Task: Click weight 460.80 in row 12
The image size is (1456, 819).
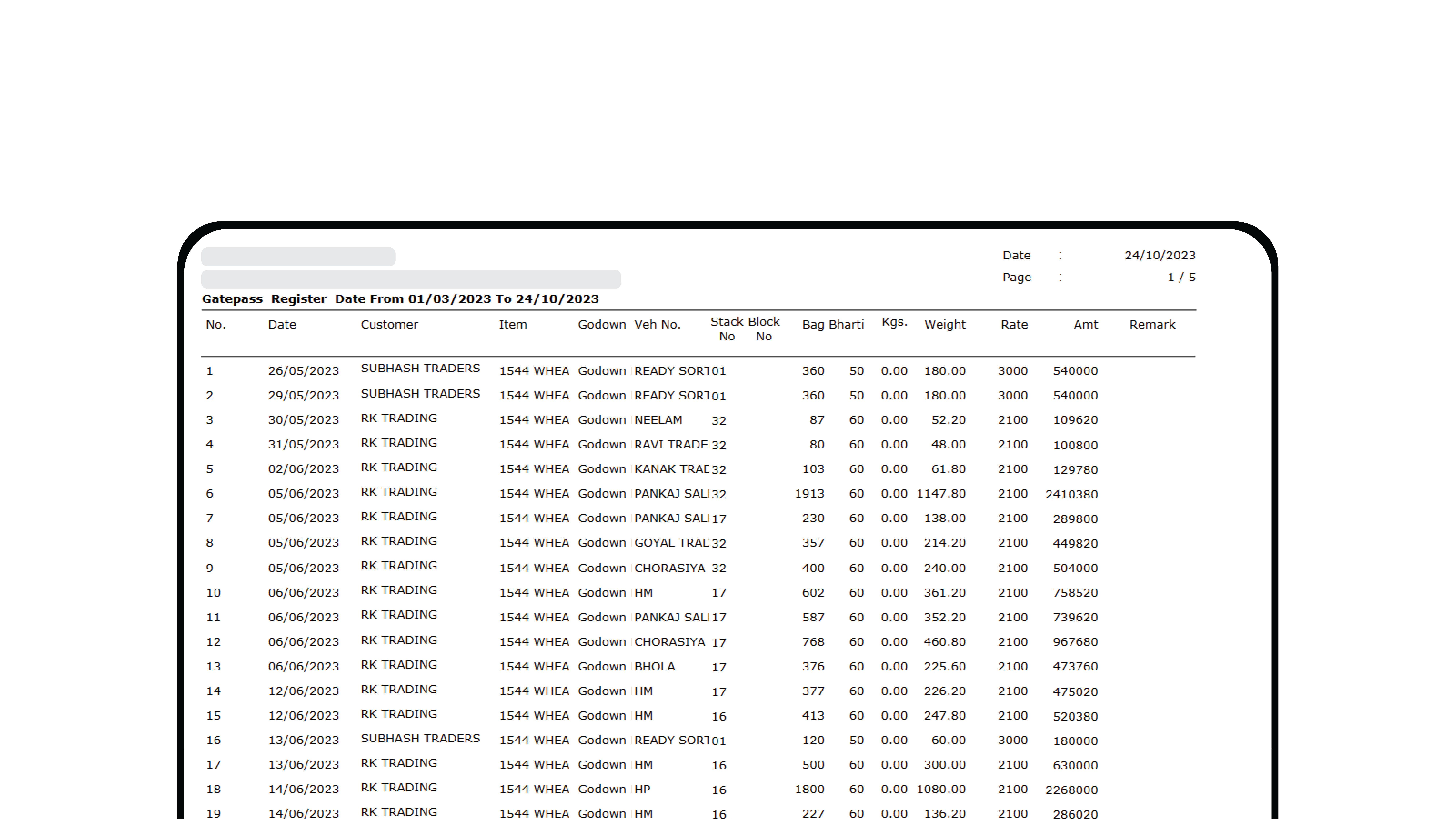Action: [945, 642]
